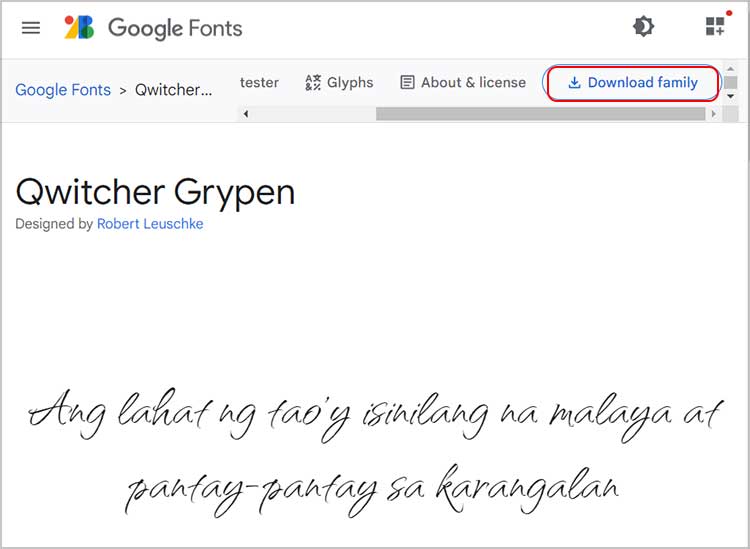
Task: Click the Qwitcher Grypen heading
Action: tap(155, 192)
